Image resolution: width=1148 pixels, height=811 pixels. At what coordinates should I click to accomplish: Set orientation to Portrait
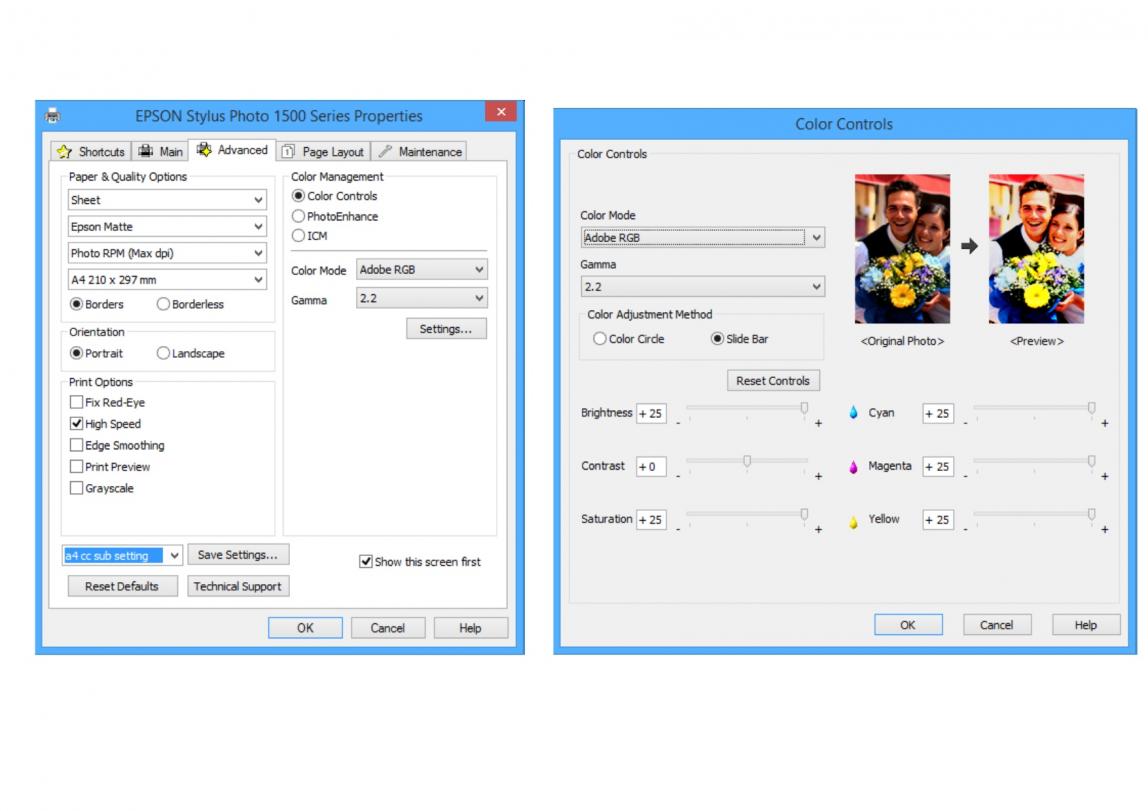[76, 353]
